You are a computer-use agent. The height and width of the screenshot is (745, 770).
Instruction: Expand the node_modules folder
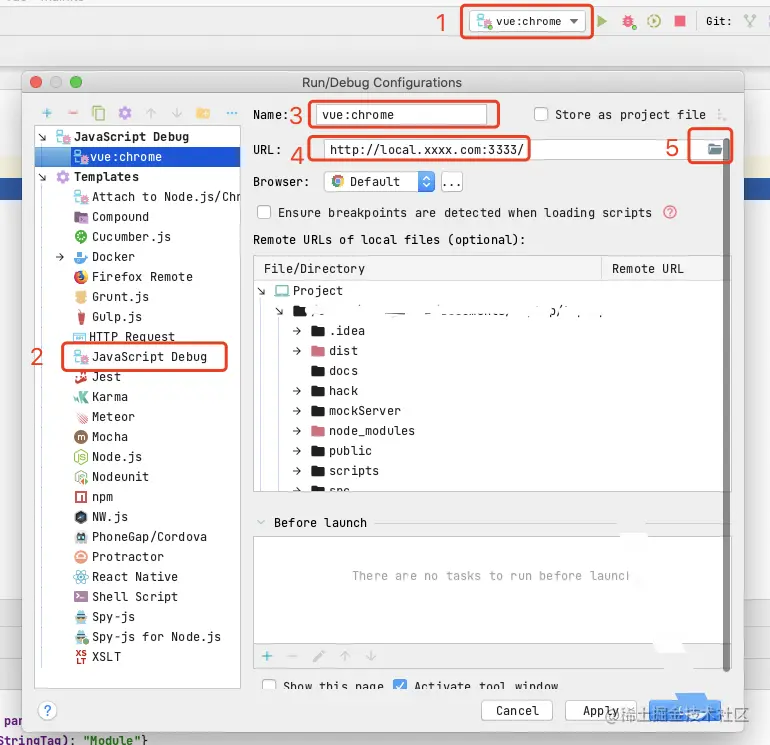click(x=297, y=431)
